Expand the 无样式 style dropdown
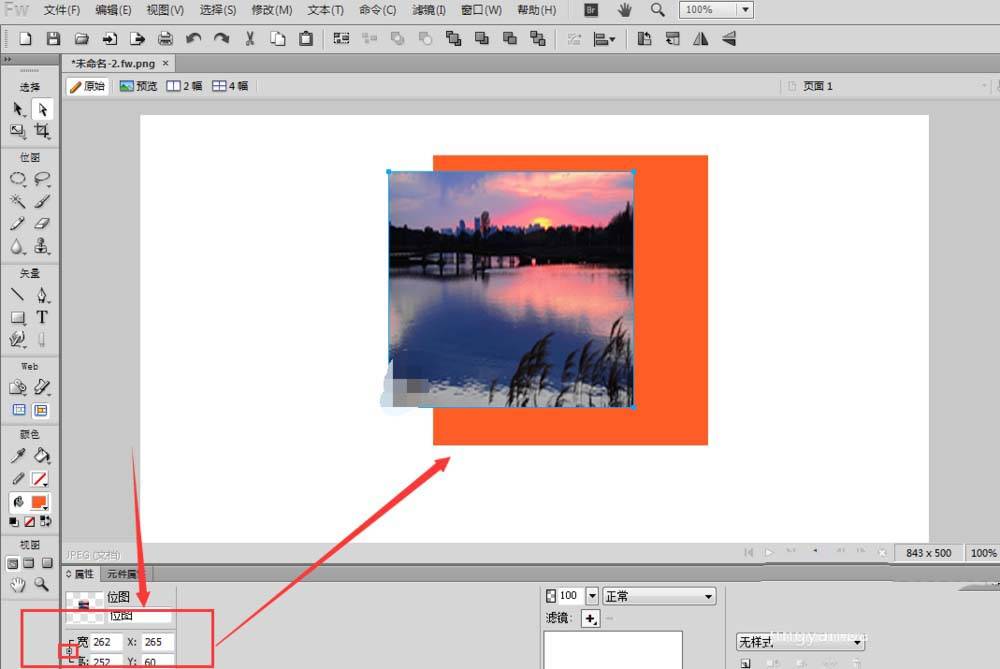The width and height of the screenshot is (1000, 669). point(800,642)
